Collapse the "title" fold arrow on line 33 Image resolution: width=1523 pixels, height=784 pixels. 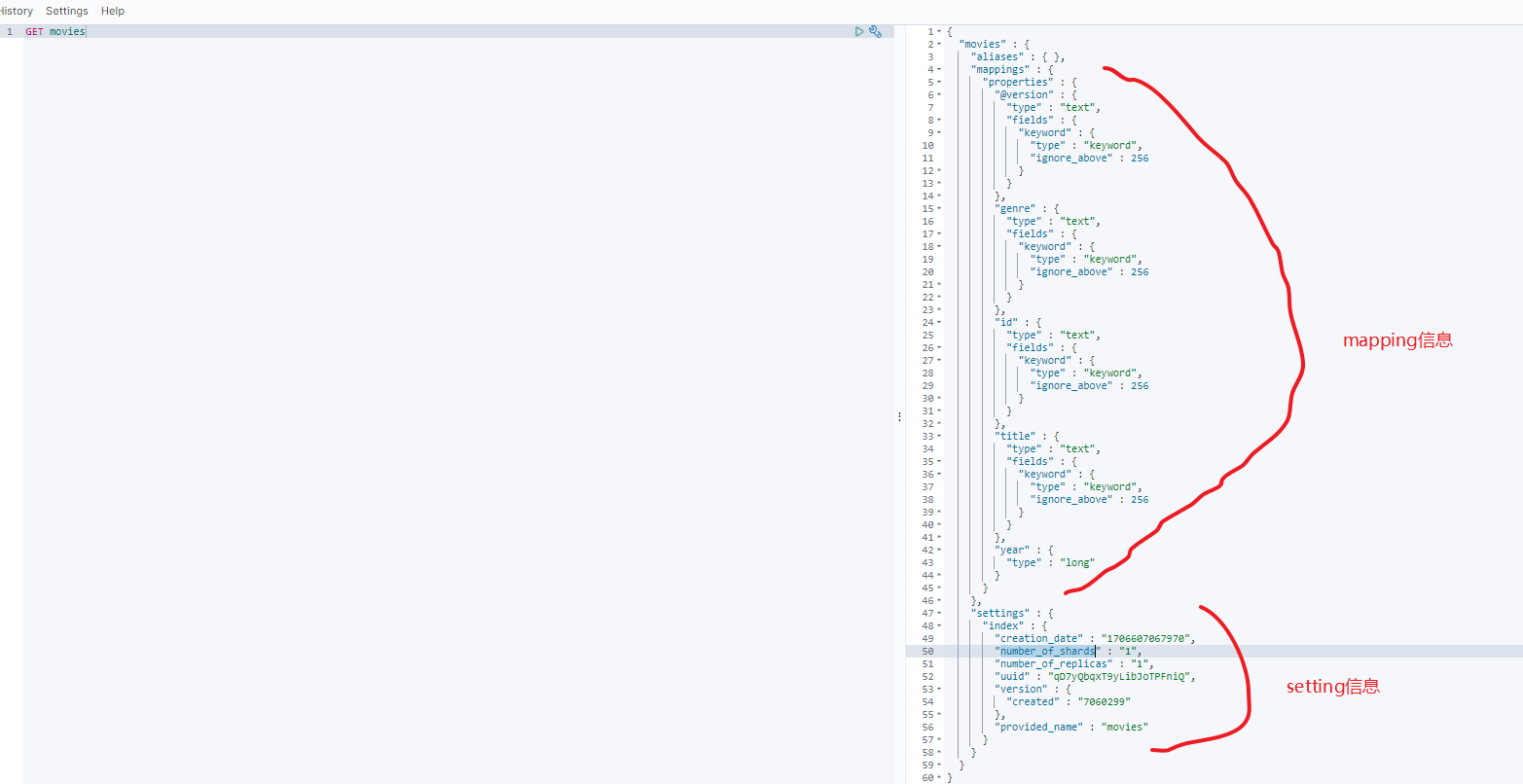pyautogui.click(x=939, y=436)
